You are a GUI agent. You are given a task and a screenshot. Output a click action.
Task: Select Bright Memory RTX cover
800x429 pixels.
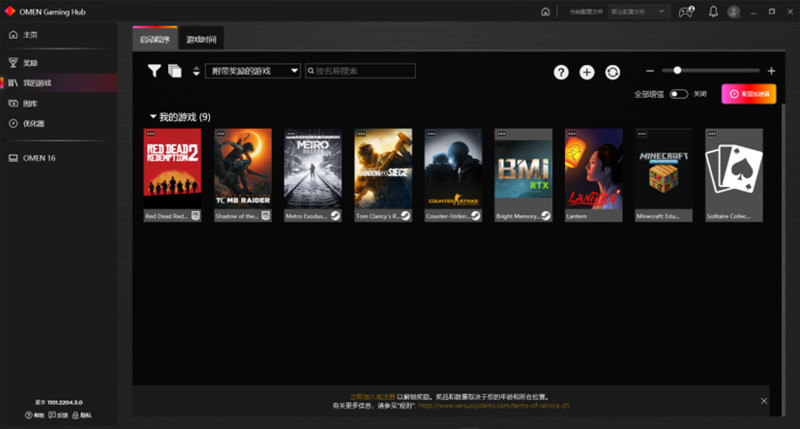click(x=523, y=169)
